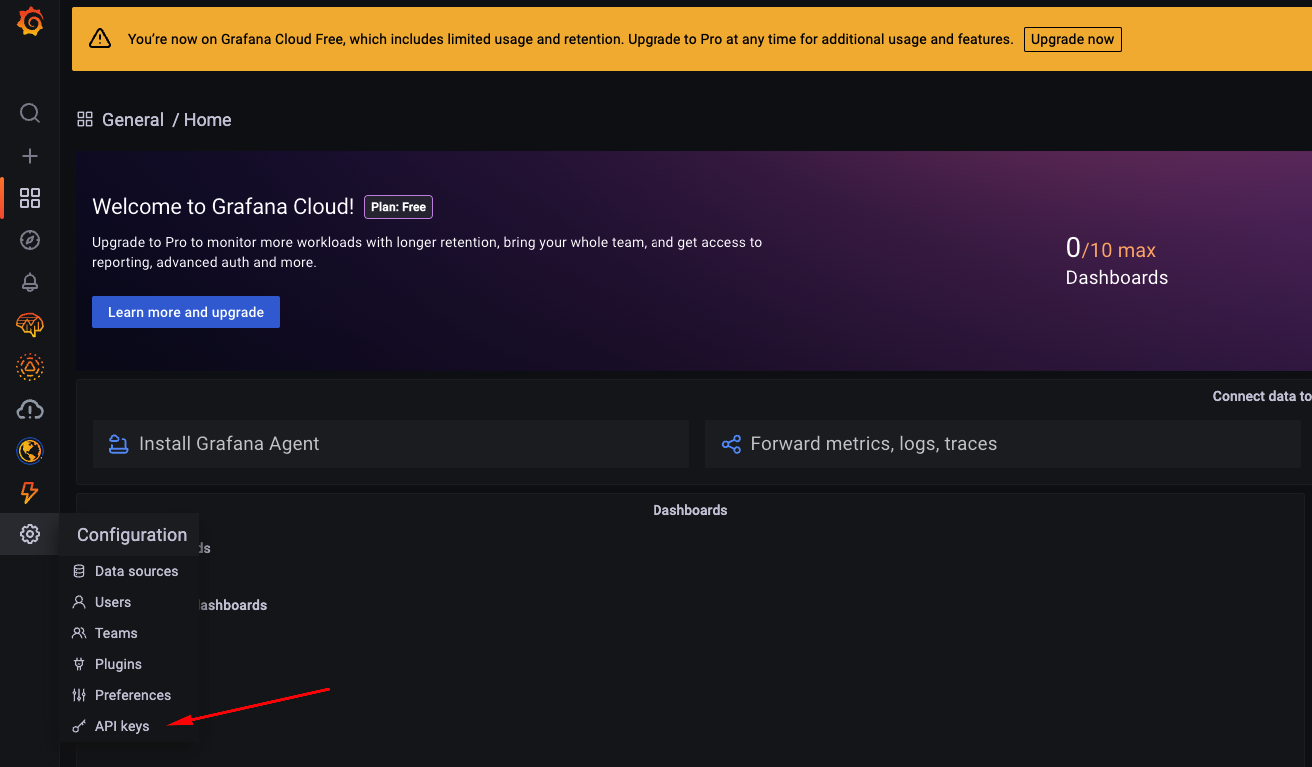Open Preferences in Configuration menu
This screenshot has height=767, width=1312.
(x=127, y=695)
